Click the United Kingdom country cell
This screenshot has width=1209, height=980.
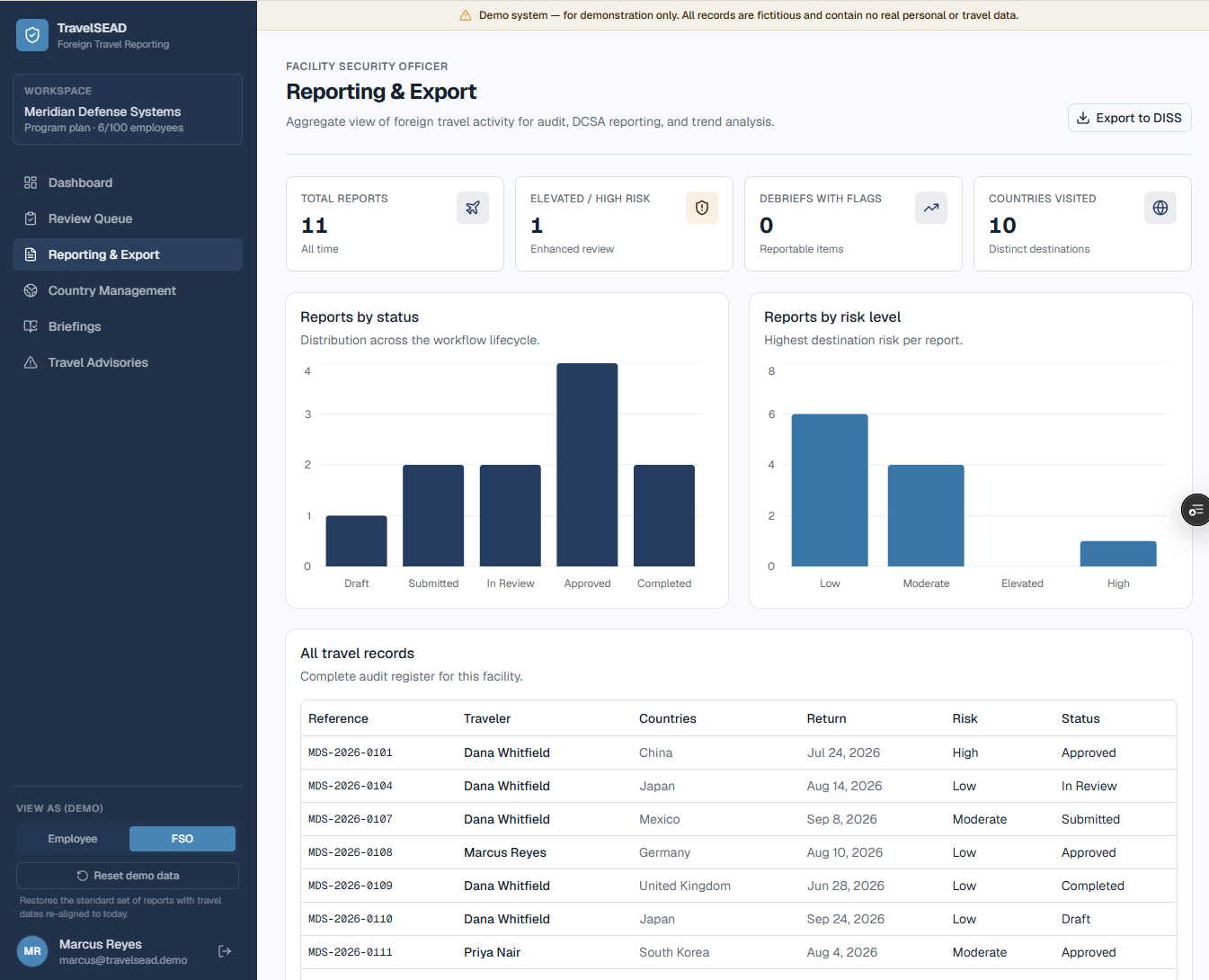(685, 886)
